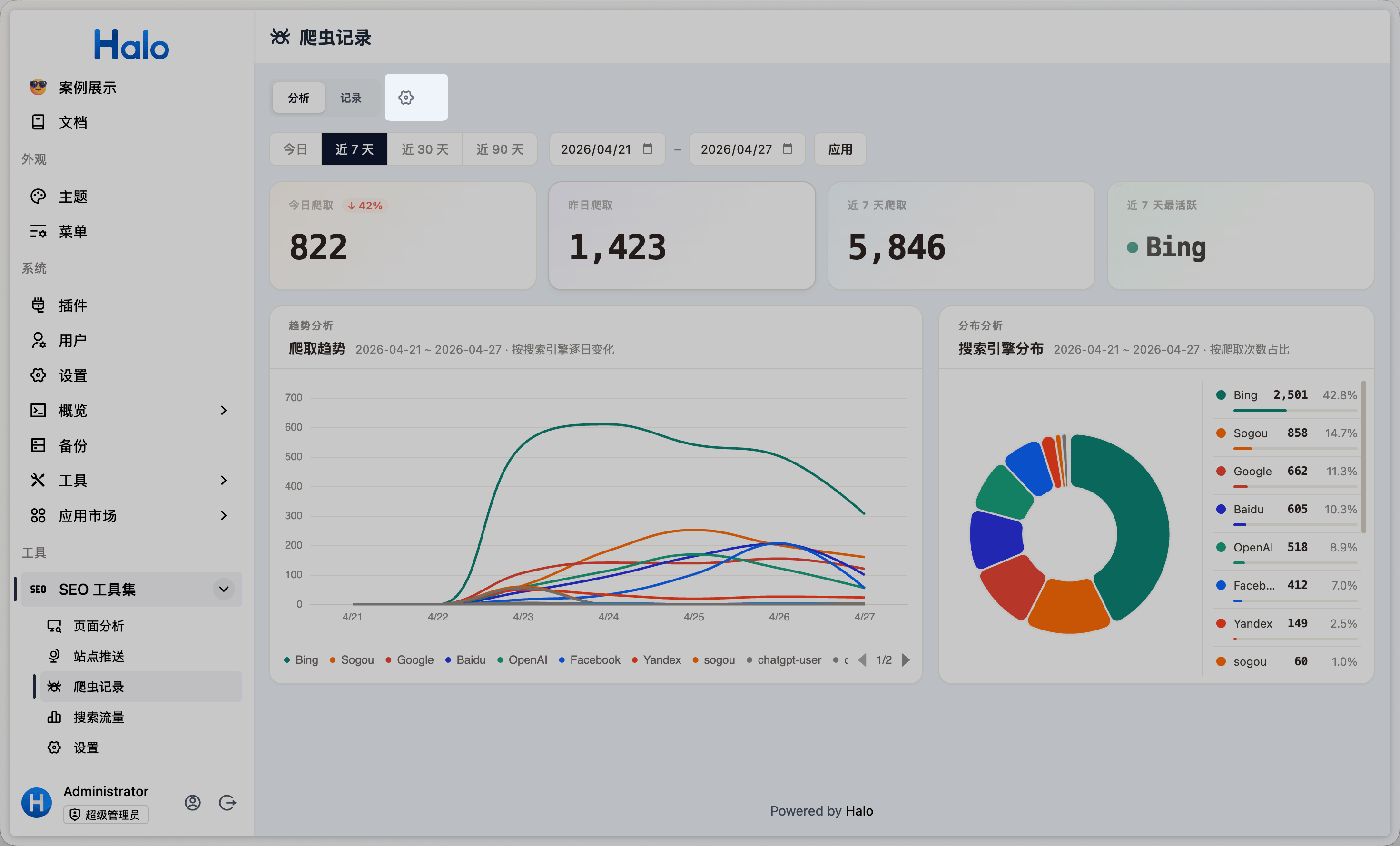Click the 站点推送 icon

[54, 656]
